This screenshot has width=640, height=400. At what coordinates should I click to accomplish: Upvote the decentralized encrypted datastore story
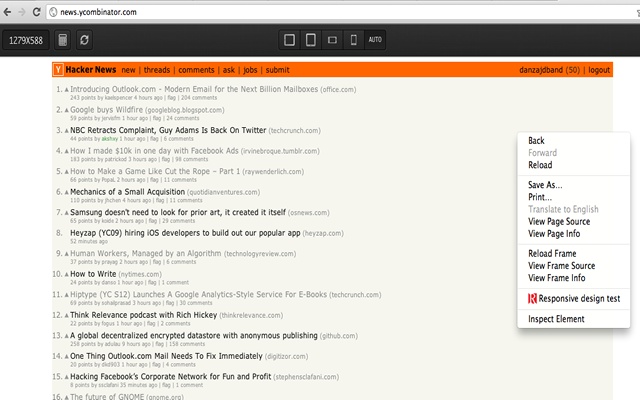(67, 336)
